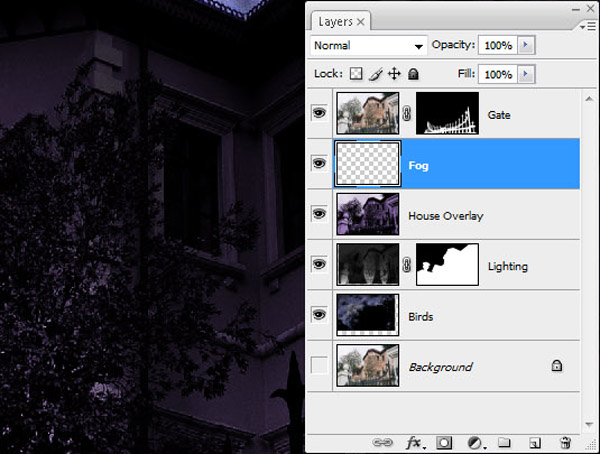Open the Layers panel flyout menu
The image size is (600, 454).
587,26
